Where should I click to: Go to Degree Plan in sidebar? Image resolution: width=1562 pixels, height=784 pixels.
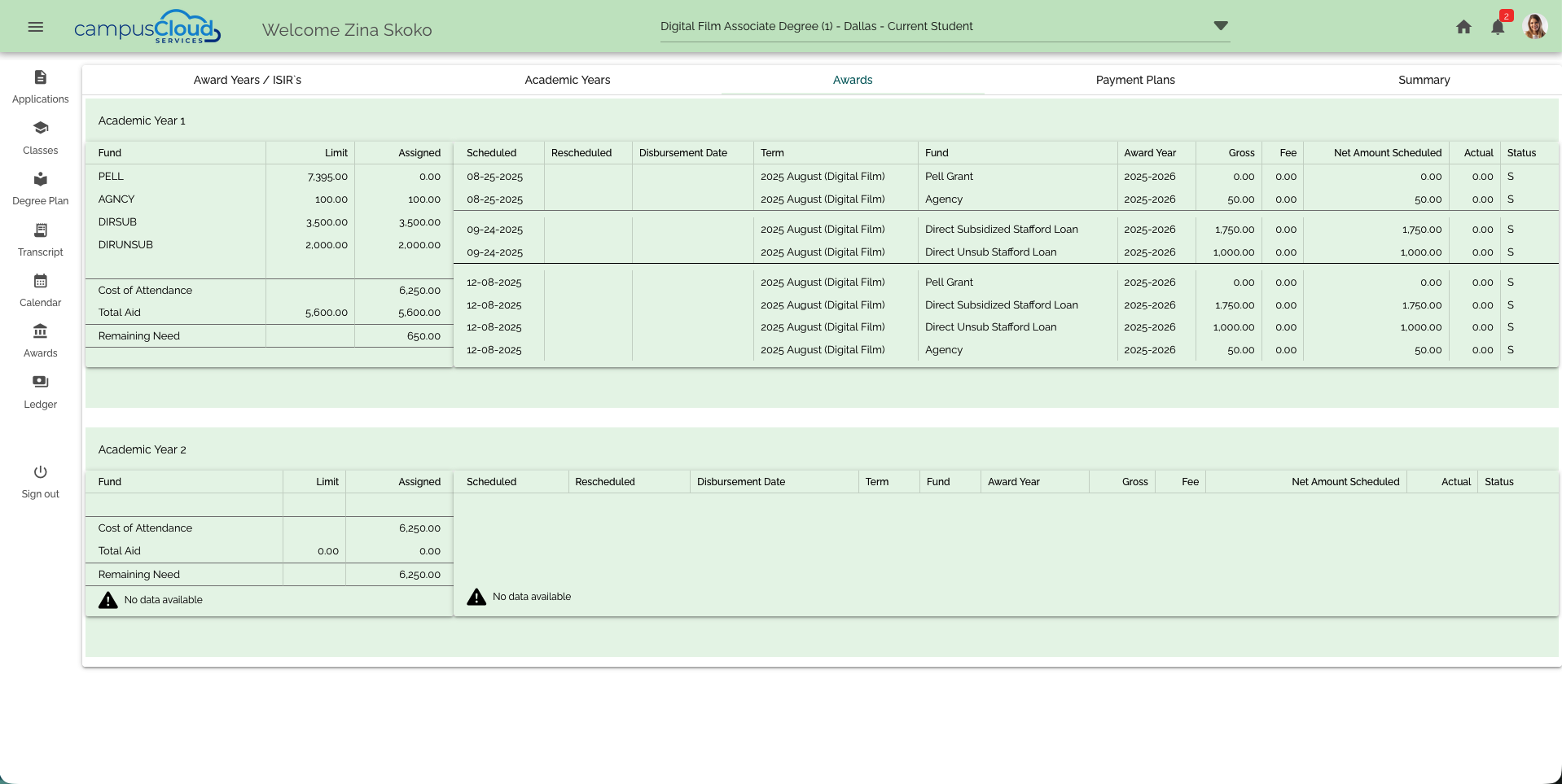[40, 180]
